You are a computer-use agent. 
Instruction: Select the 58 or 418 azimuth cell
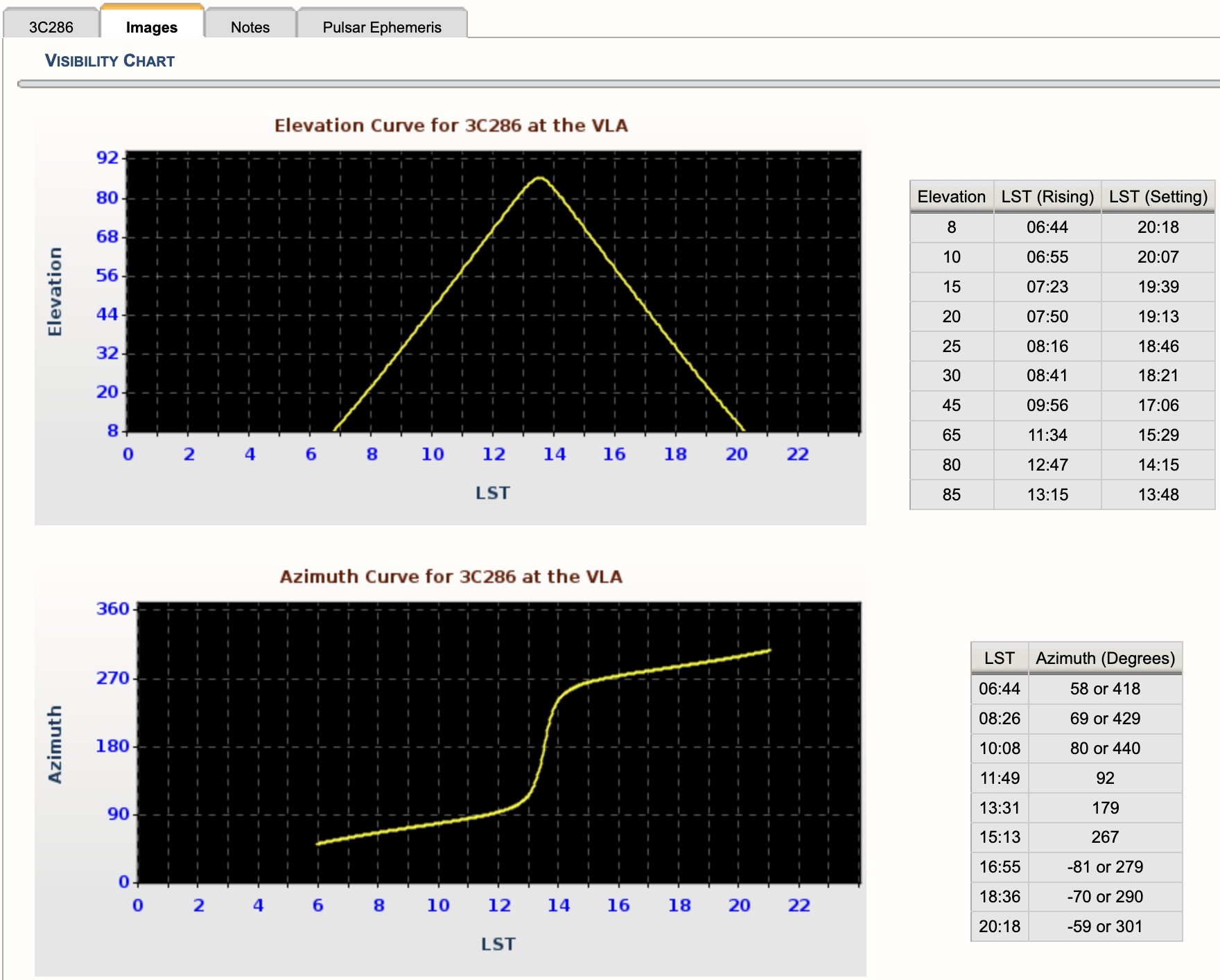click(x=1105, y=689)
